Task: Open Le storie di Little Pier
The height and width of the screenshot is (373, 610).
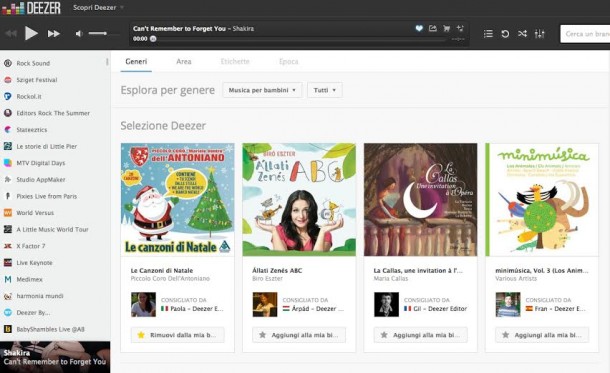Action: [40, 146]
